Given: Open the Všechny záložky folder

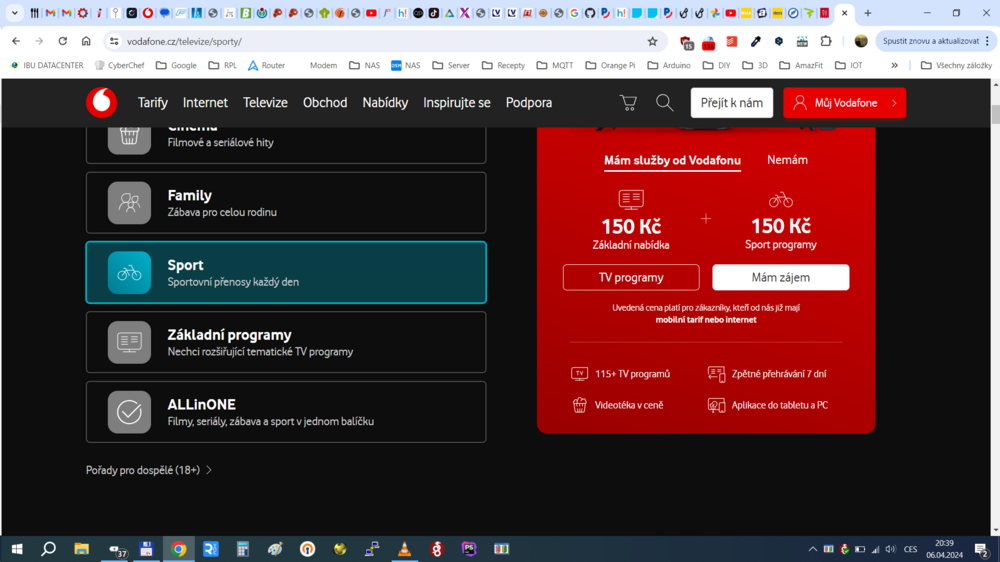Looking at the screenshot, I should click(957, 65).
